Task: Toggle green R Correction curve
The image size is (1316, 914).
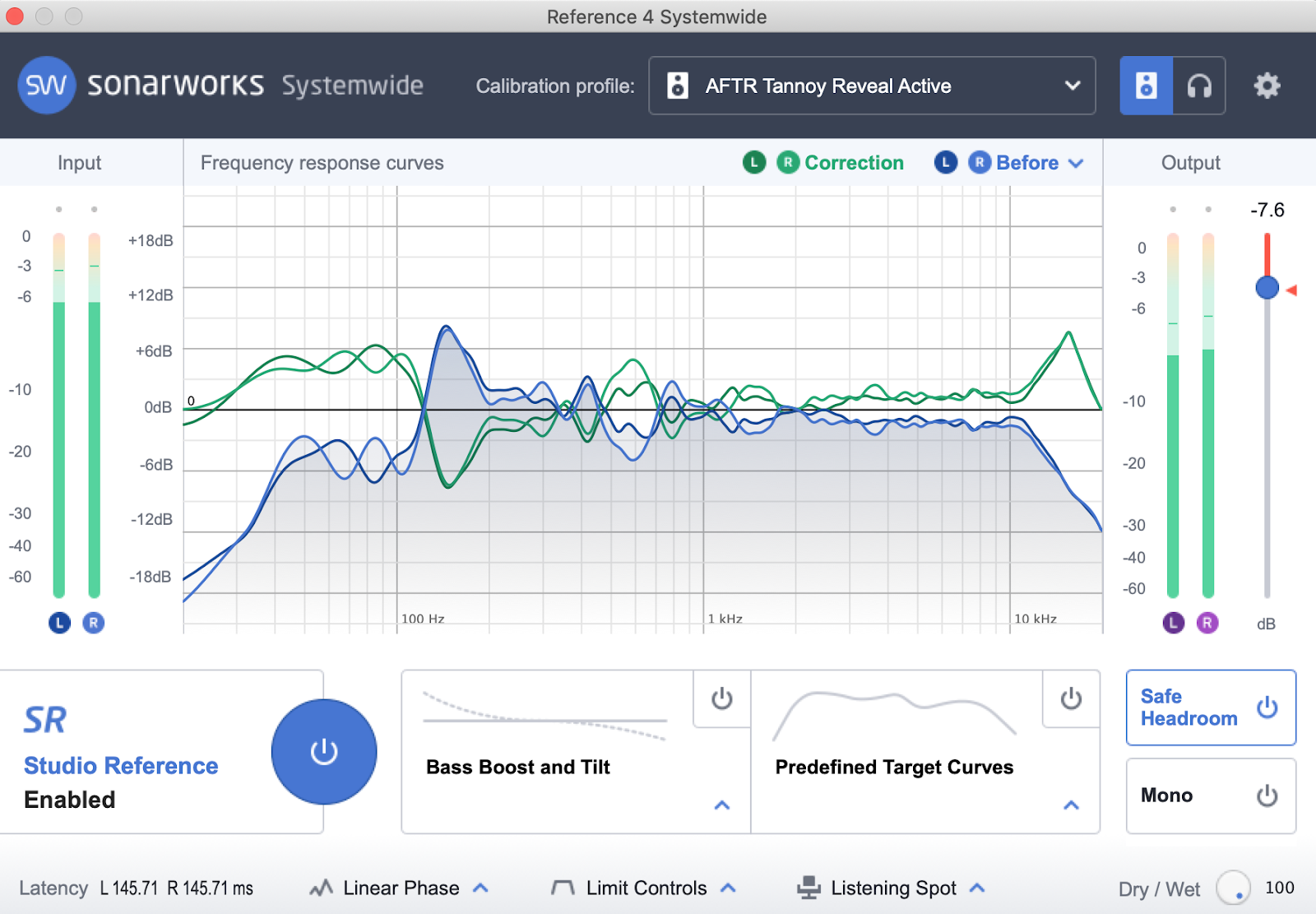Action: click(788, 163)
